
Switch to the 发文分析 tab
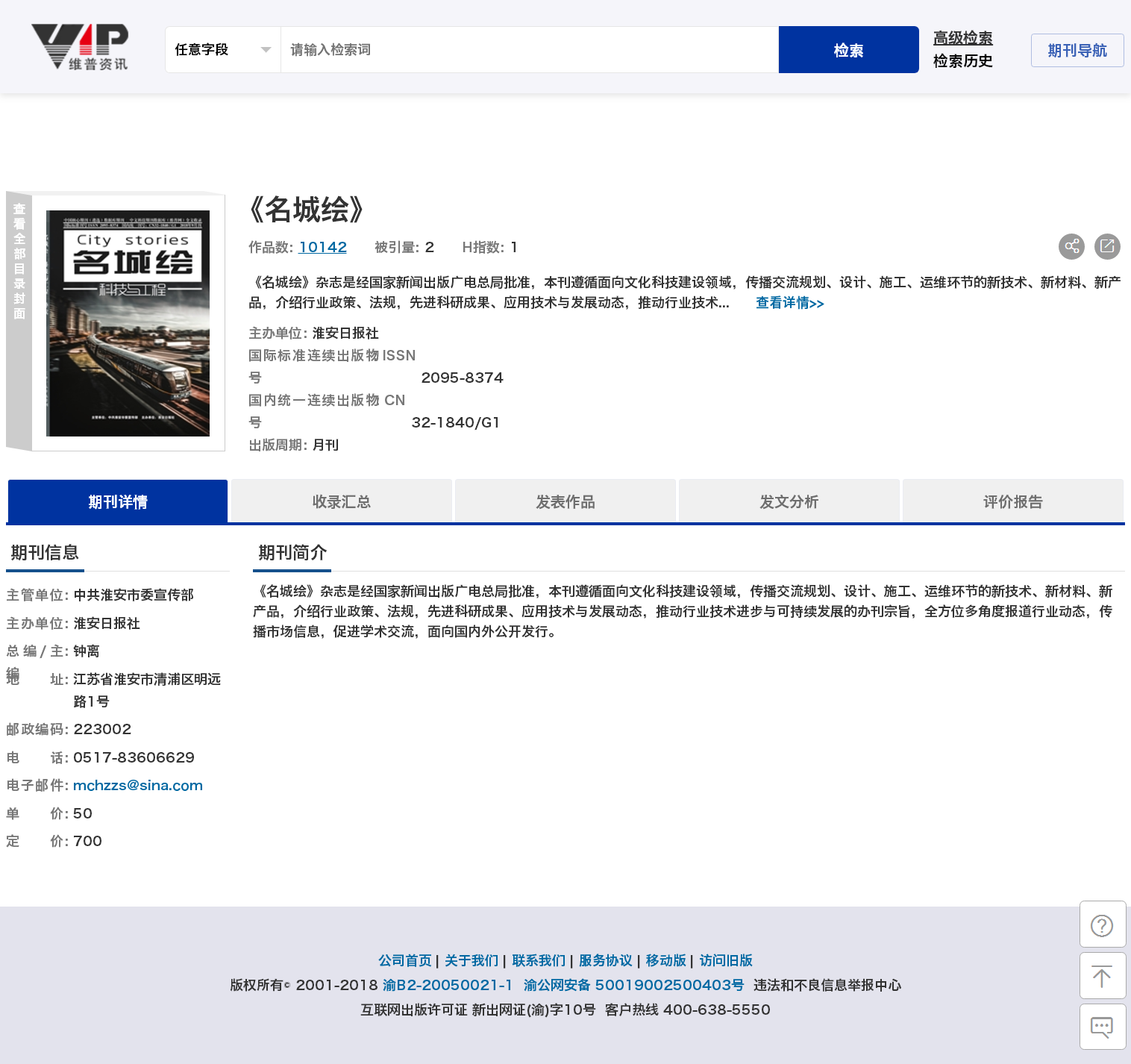click(789, 501)
